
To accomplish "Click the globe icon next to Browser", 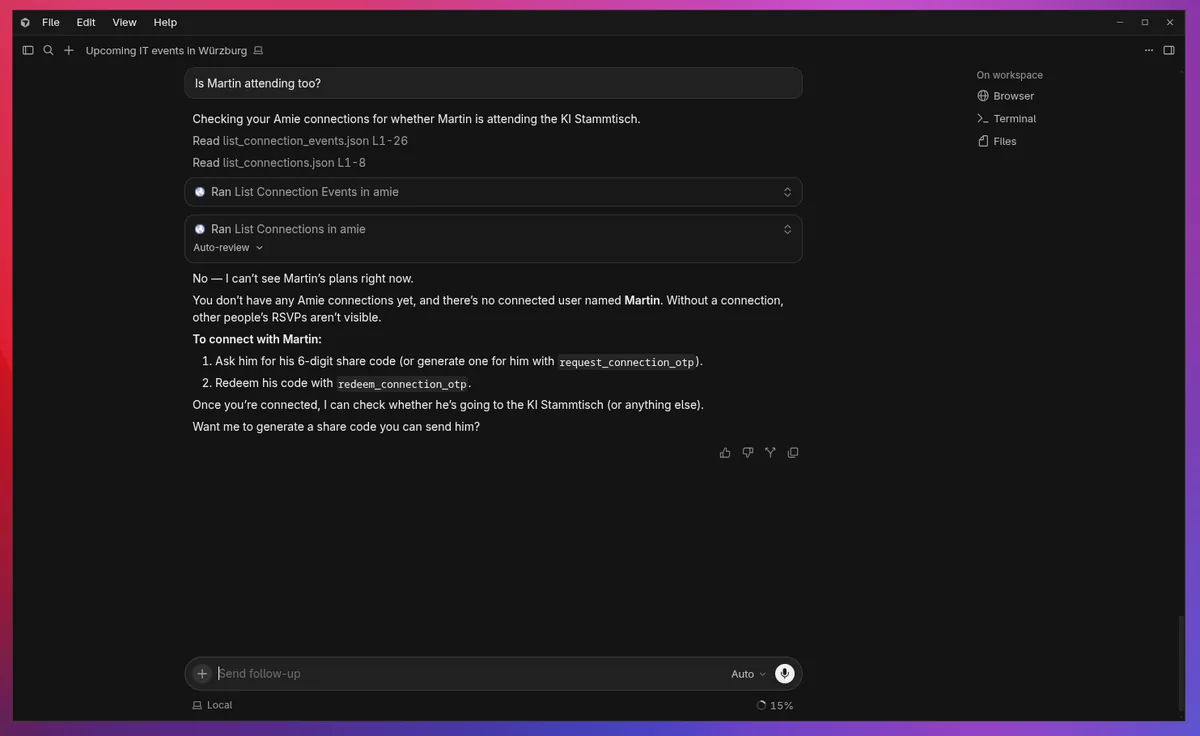I will point(983,96).
